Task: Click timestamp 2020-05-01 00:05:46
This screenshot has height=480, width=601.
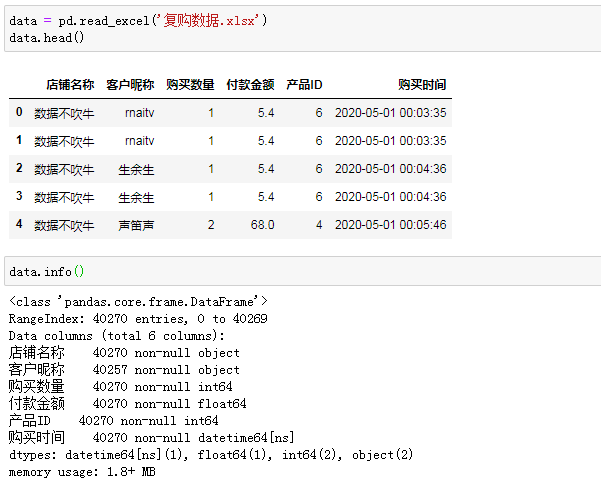Action: pyautogui.click(x=391, y=225)
